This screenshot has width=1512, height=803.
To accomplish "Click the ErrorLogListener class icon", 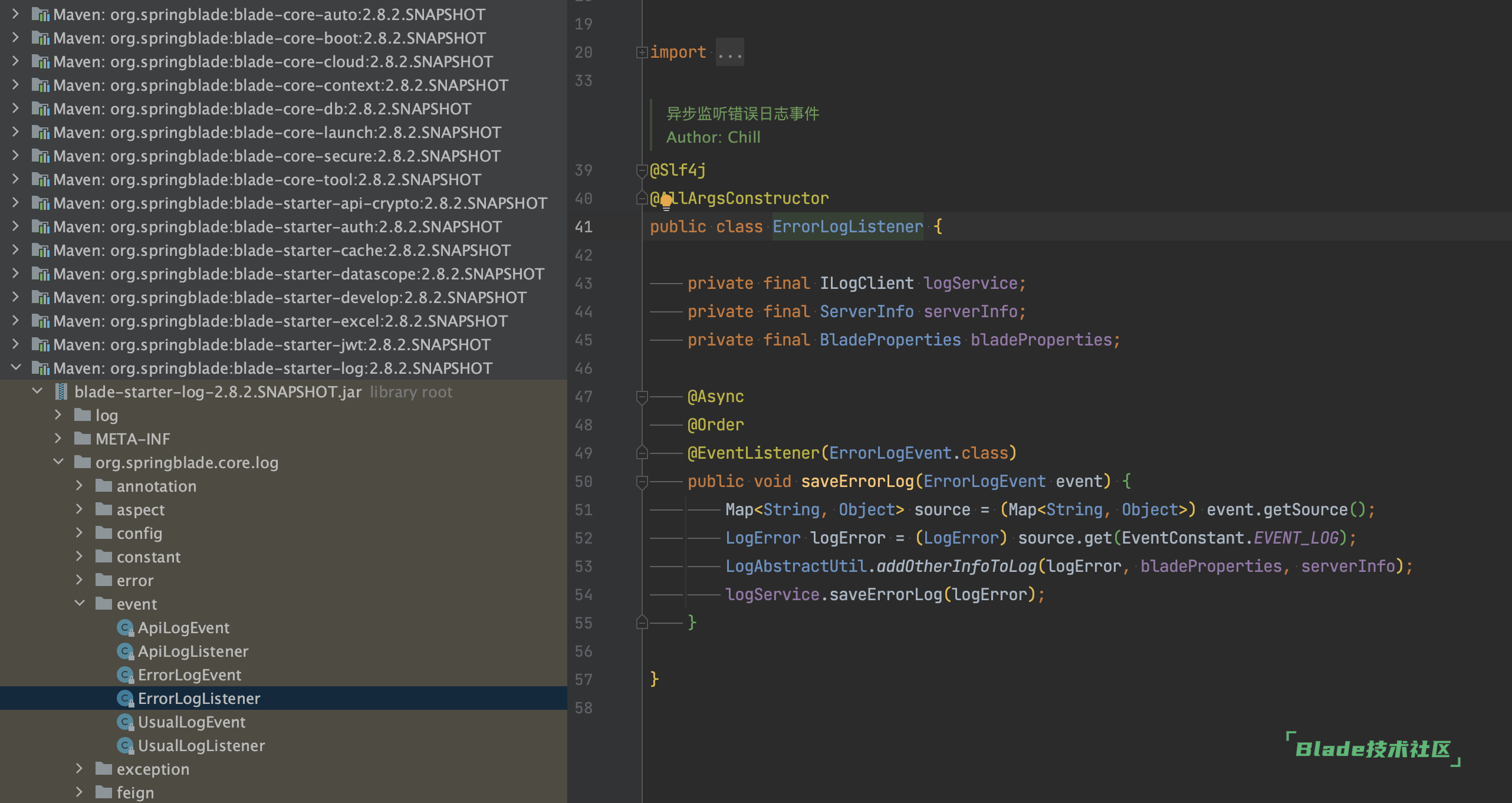I will click(x=125, y=699).
